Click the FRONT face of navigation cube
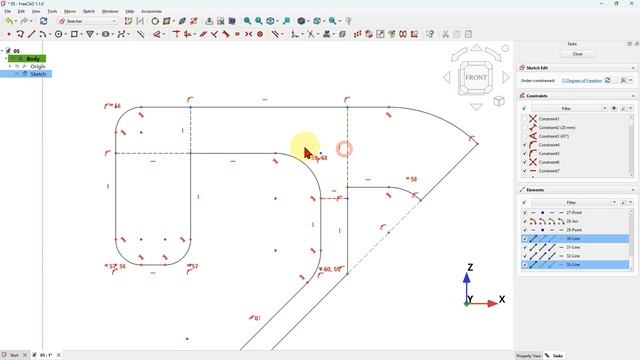The width and height of the screenshot is (640, 360). tap(476, 78)
